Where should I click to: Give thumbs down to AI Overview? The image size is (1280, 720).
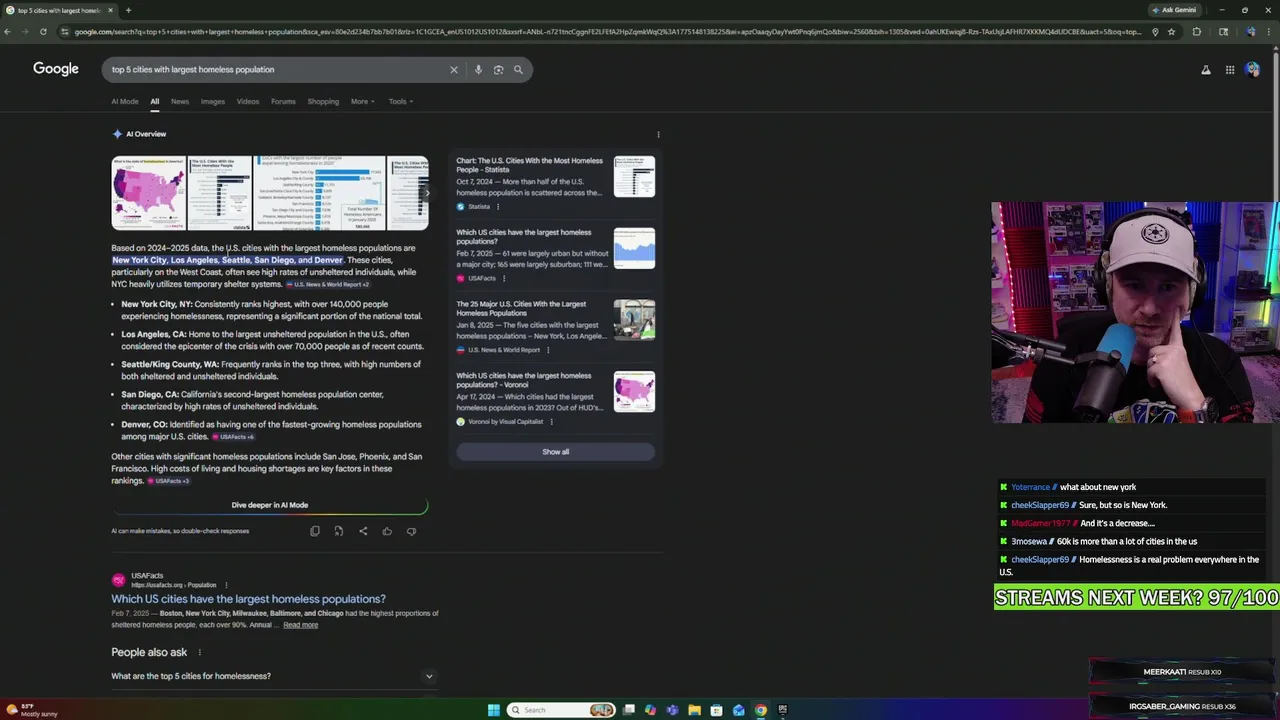[411, 531]
